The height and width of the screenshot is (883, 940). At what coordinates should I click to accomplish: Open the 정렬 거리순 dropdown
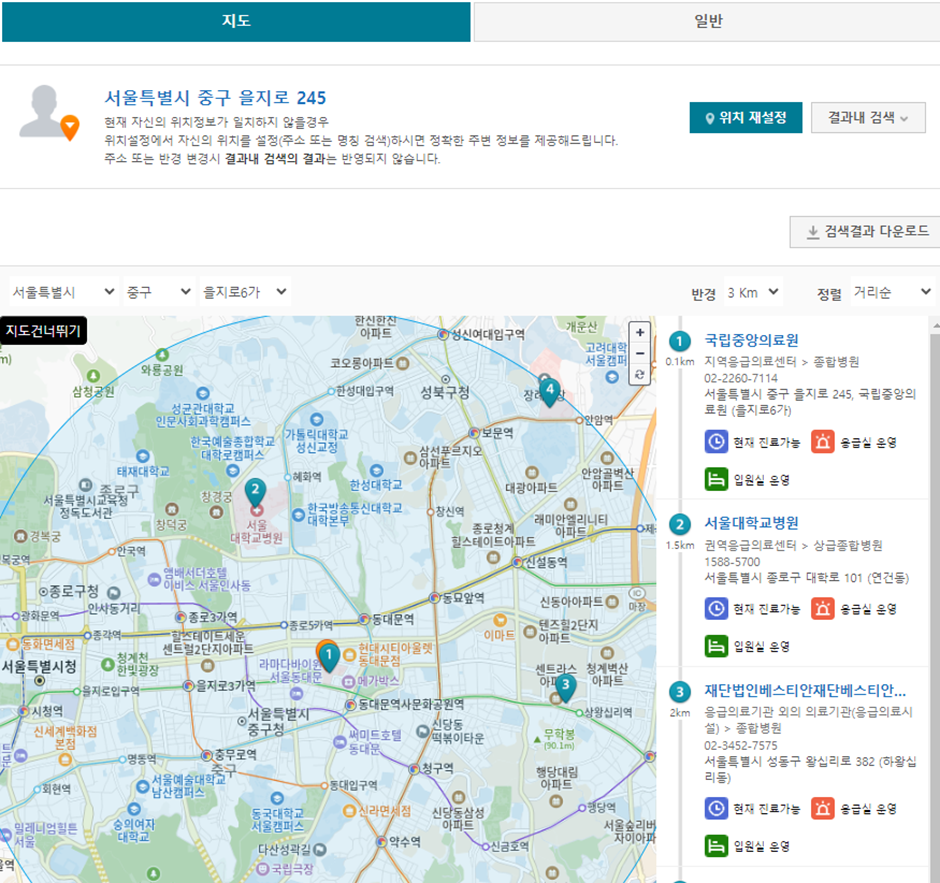pyautogui.click(x=892, y=293)
